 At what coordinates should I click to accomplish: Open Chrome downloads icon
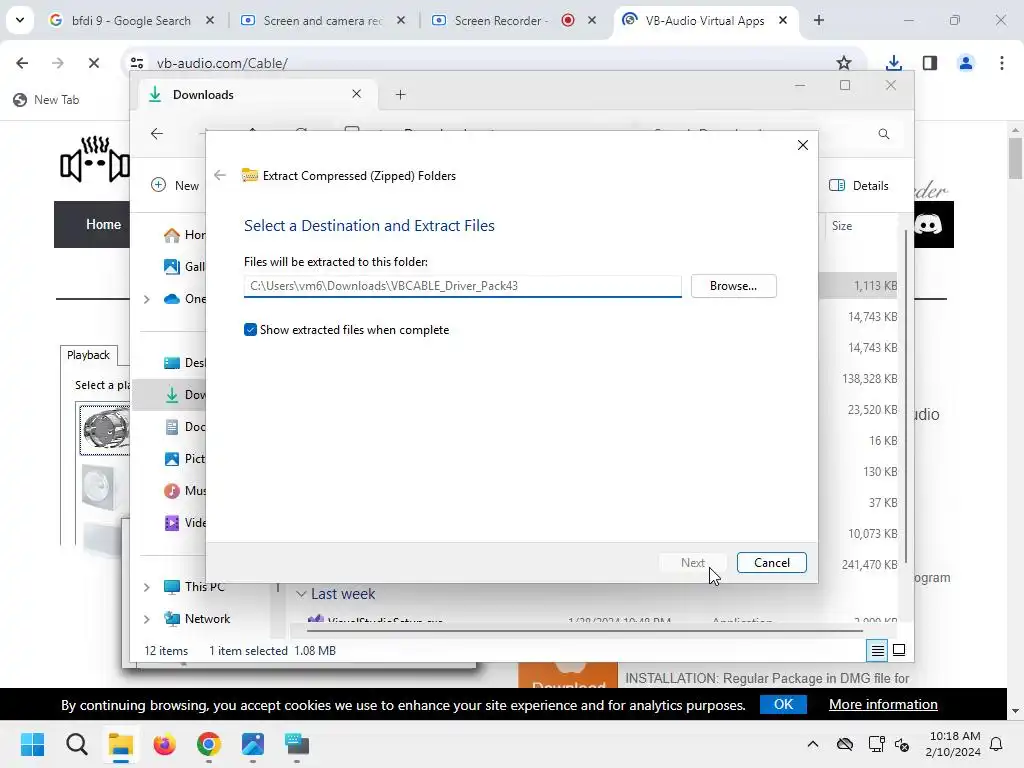click(893, 63)
